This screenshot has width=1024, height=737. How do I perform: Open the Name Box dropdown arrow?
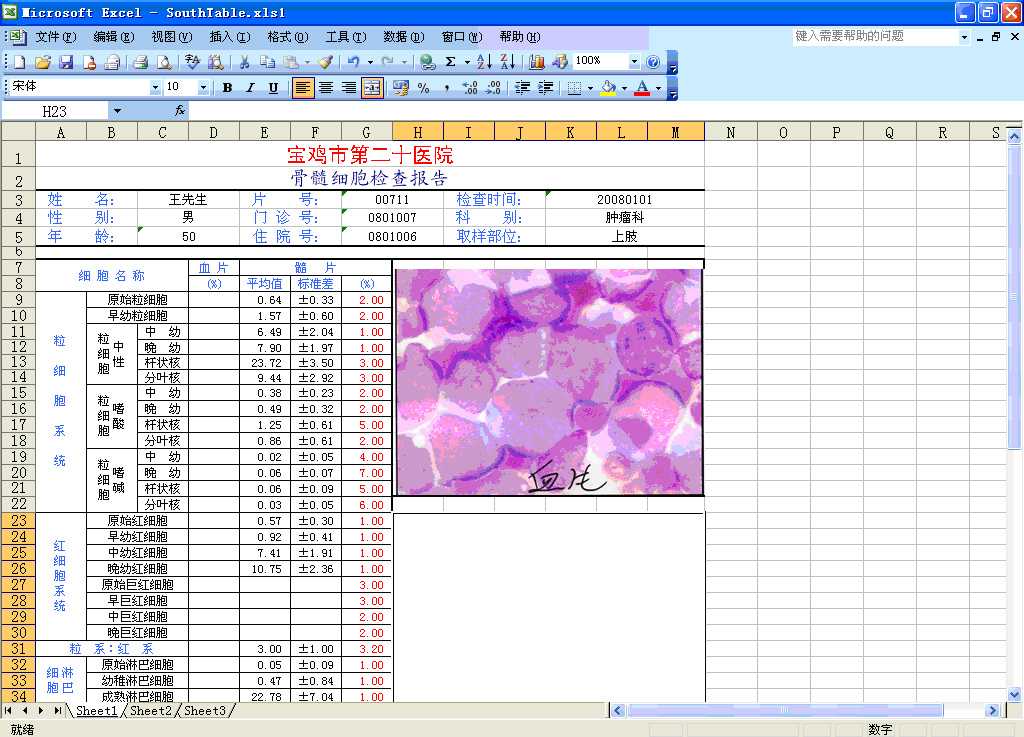tap(117, 111)
